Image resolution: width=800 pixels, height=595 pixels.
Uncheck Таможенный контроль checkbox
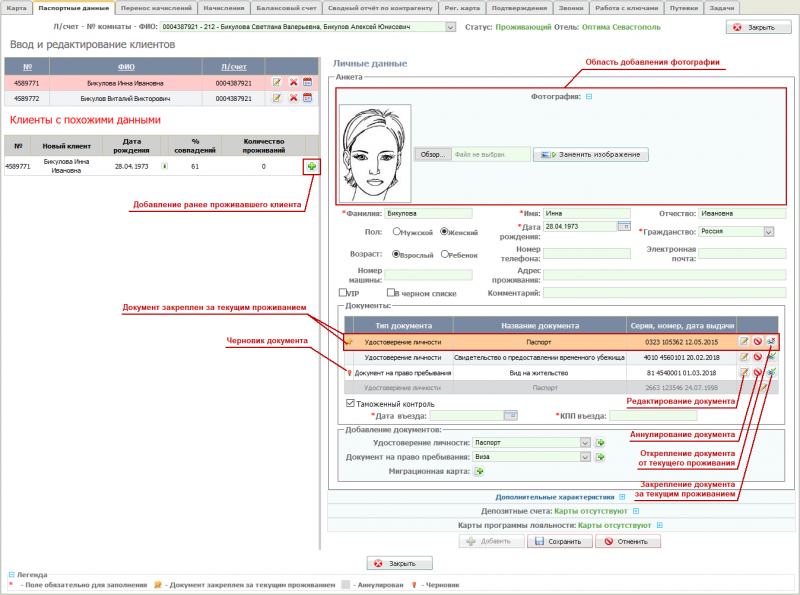(x=350, y=403)
